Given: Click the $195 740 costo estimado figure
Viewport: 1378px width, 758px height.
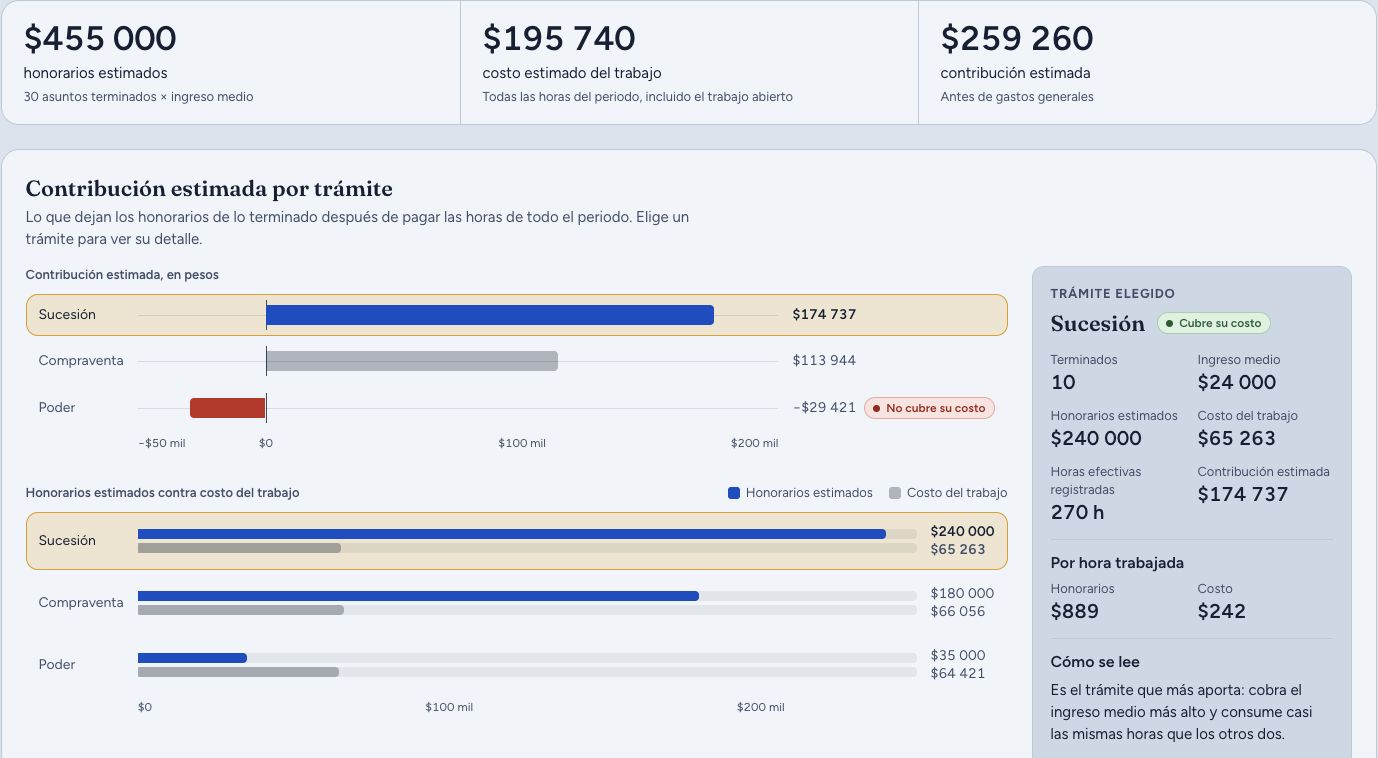Looking at the screenshot, I should point(559,39).
